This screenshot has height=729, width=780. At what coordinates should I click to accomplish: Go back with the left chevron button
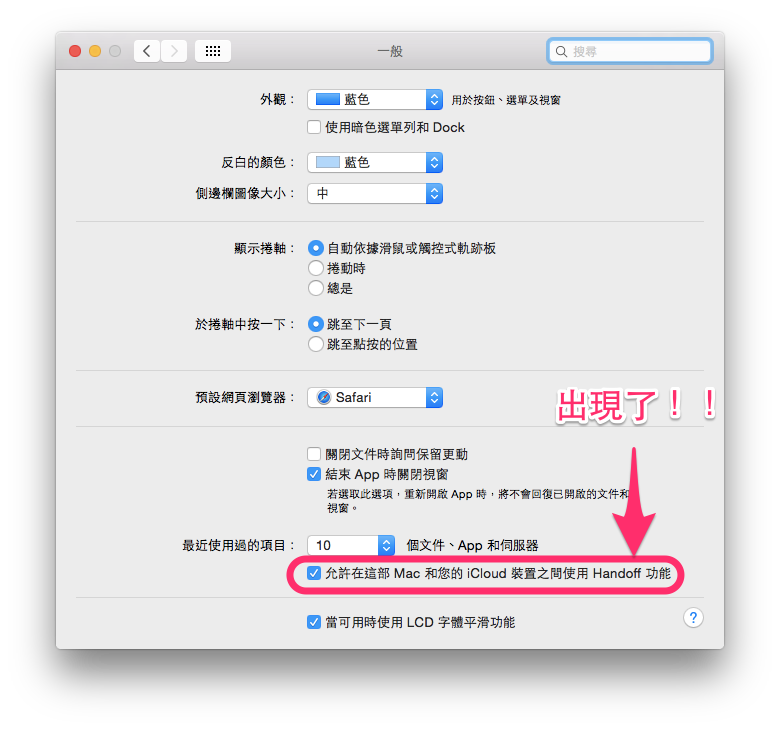click(x=147, y=51)
